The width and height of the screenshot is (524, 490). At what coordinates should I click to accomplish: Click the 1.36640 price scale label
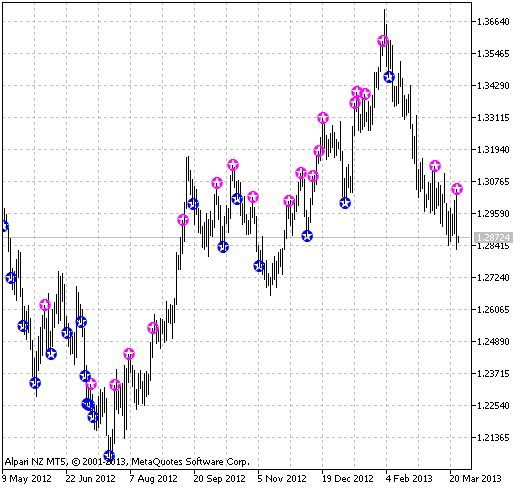(x=493, y=22)
